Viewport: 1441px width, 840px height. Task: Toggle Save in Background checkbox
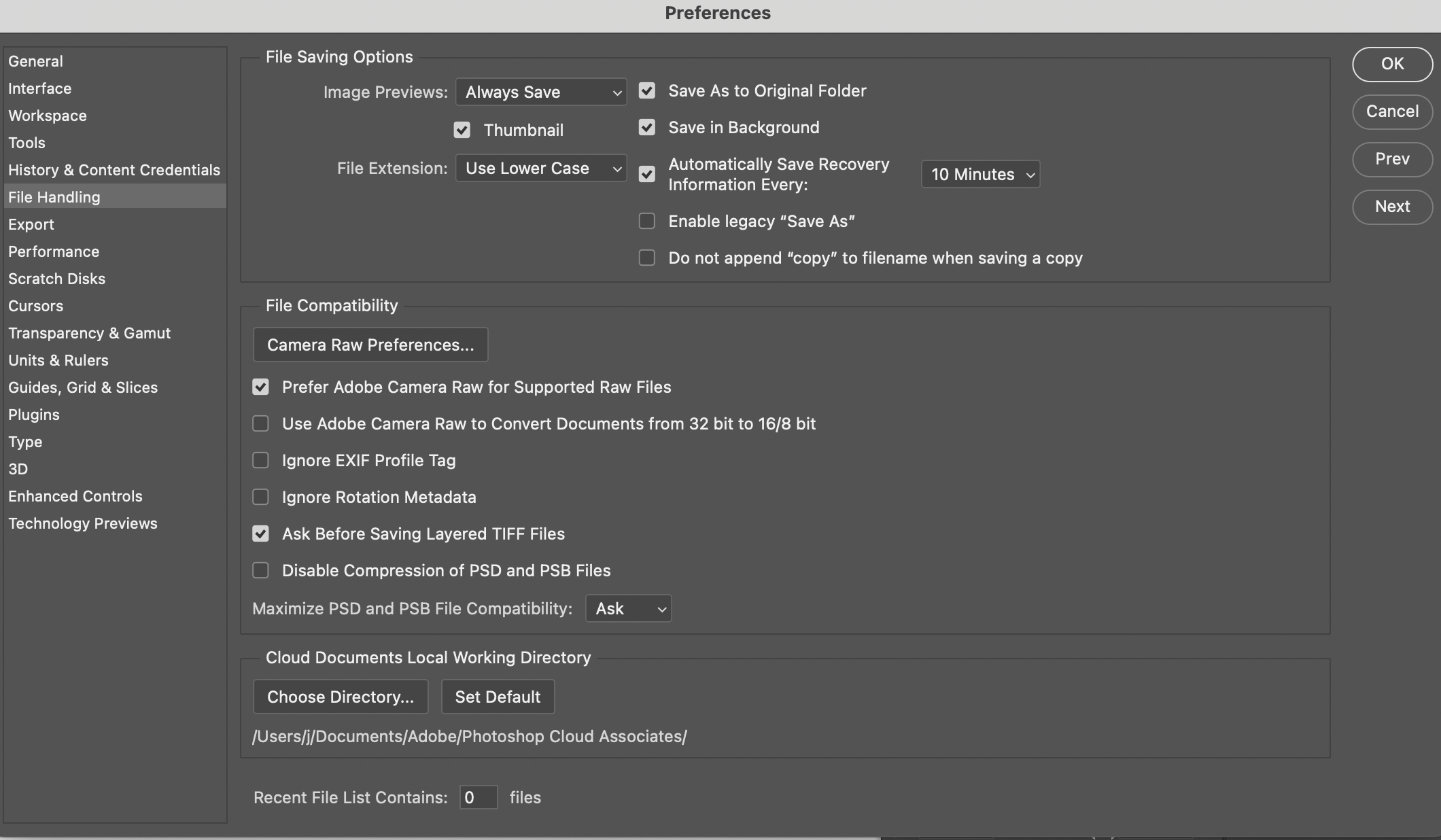[x=646, y=128]
